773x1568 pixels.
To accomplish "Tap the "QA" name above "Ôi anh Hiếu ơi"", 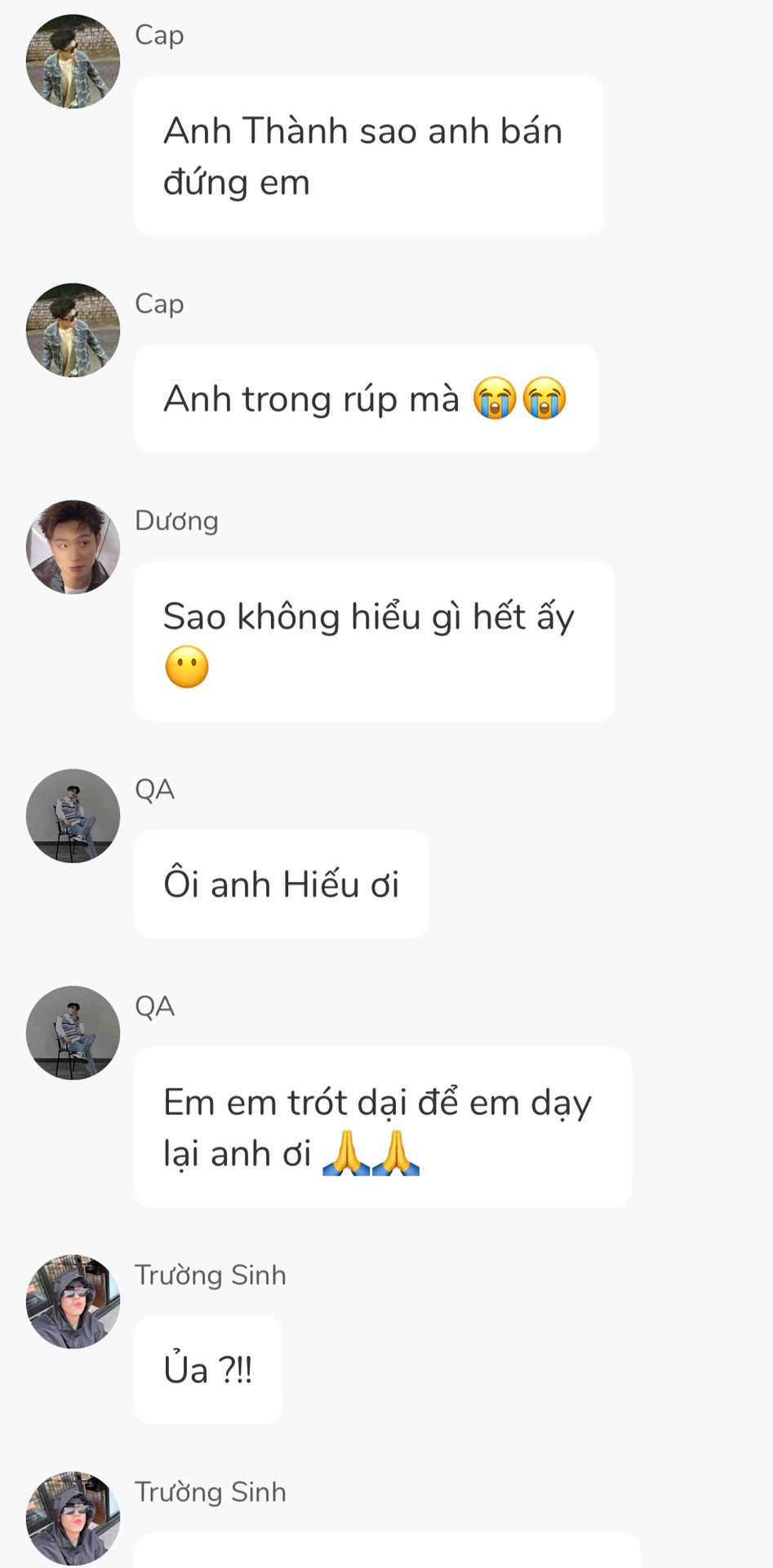I will pos(154,790).
